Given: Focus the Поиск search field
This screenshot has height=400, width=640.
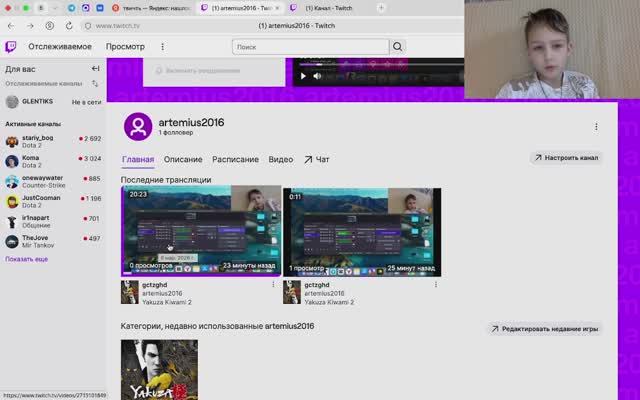Looking at the screenshot, I should click(x=311, y=47).
